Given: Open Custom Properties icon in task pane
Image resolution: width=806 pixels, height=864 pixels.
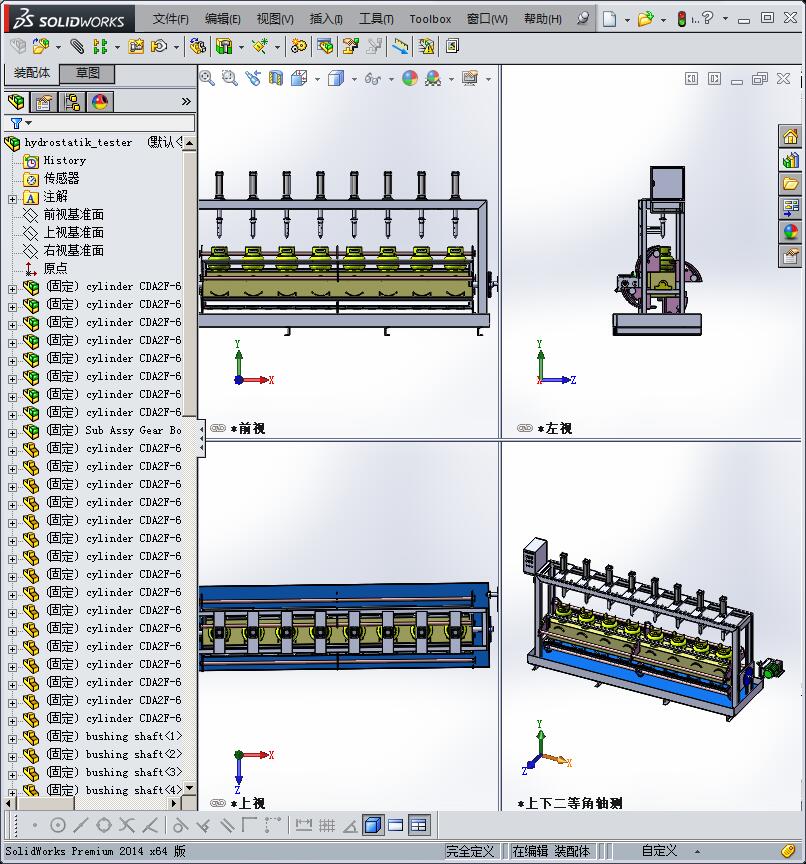Looking at the screenshot, I should pyautogui.click(x=790, y=256).
